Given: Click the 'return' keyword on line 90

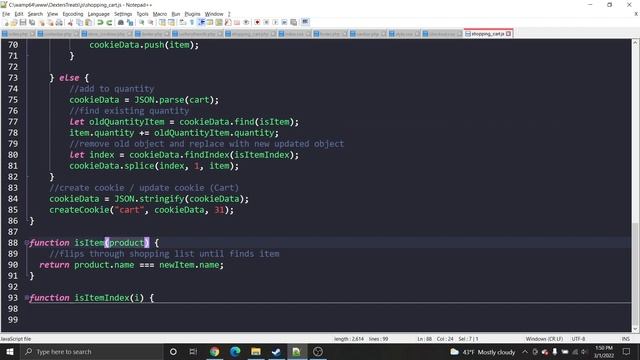Looking at the screenshot, I should (x=54, y=265).
